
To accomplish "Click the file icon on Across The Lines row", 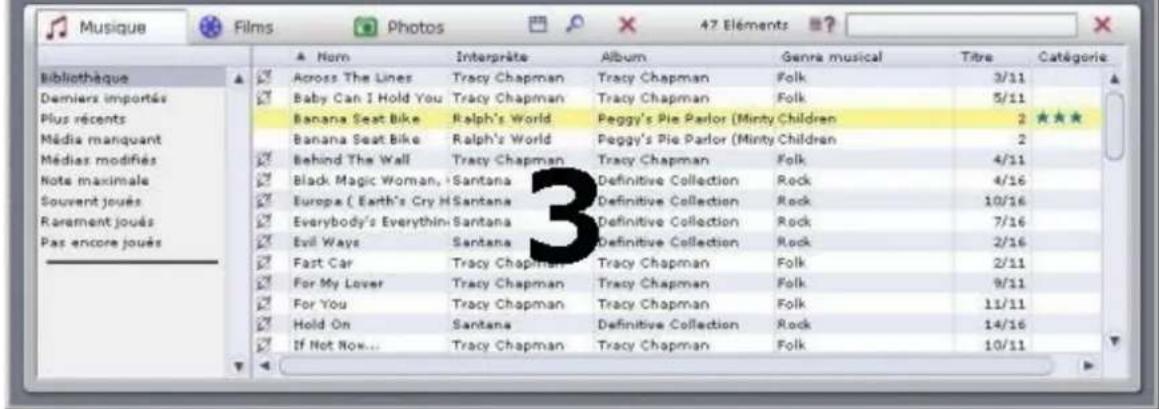I will [x=265, y=77].
